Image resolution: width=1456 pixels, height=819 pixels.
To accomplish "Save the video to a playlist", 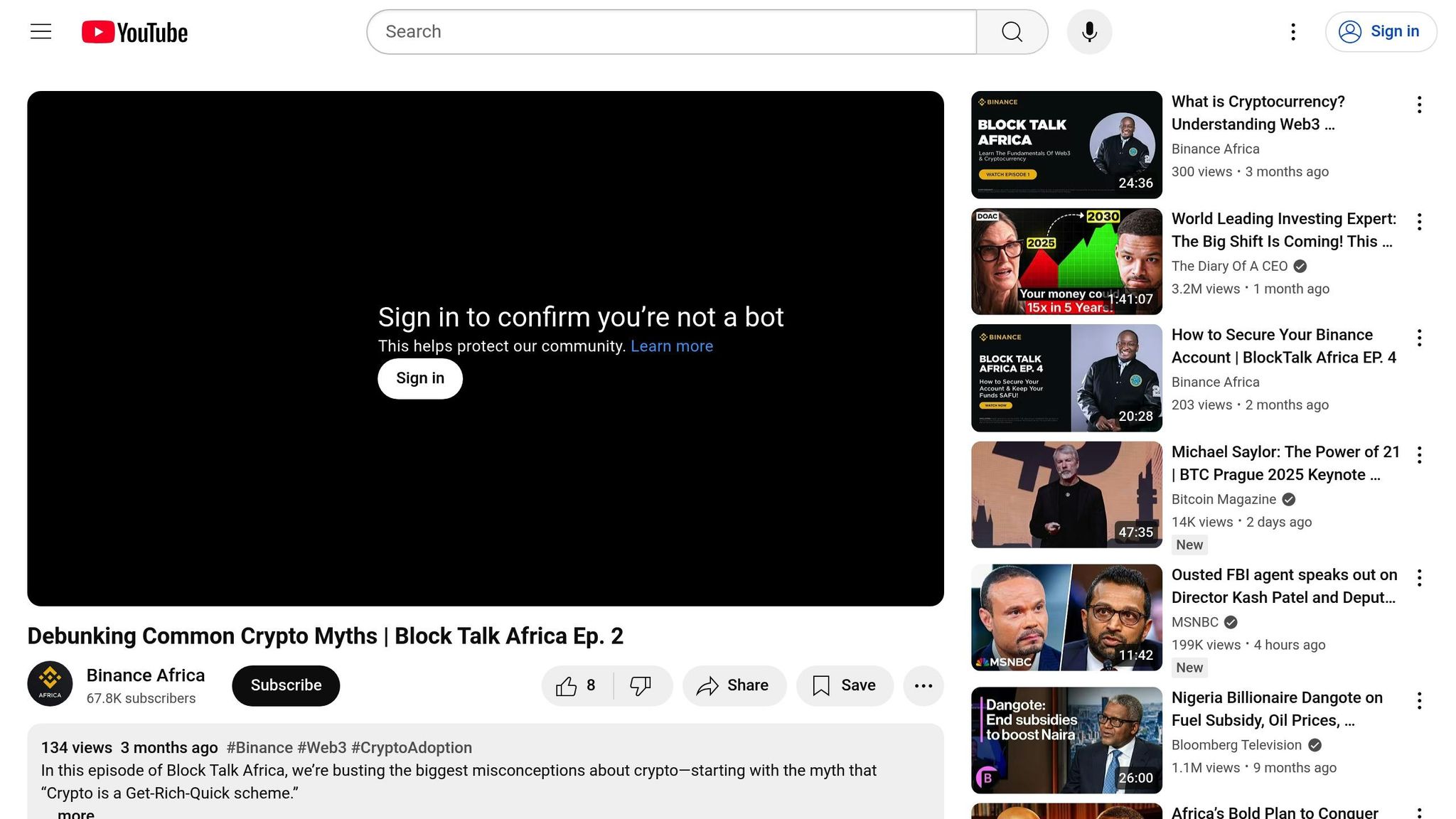I will tap(844, 685).
